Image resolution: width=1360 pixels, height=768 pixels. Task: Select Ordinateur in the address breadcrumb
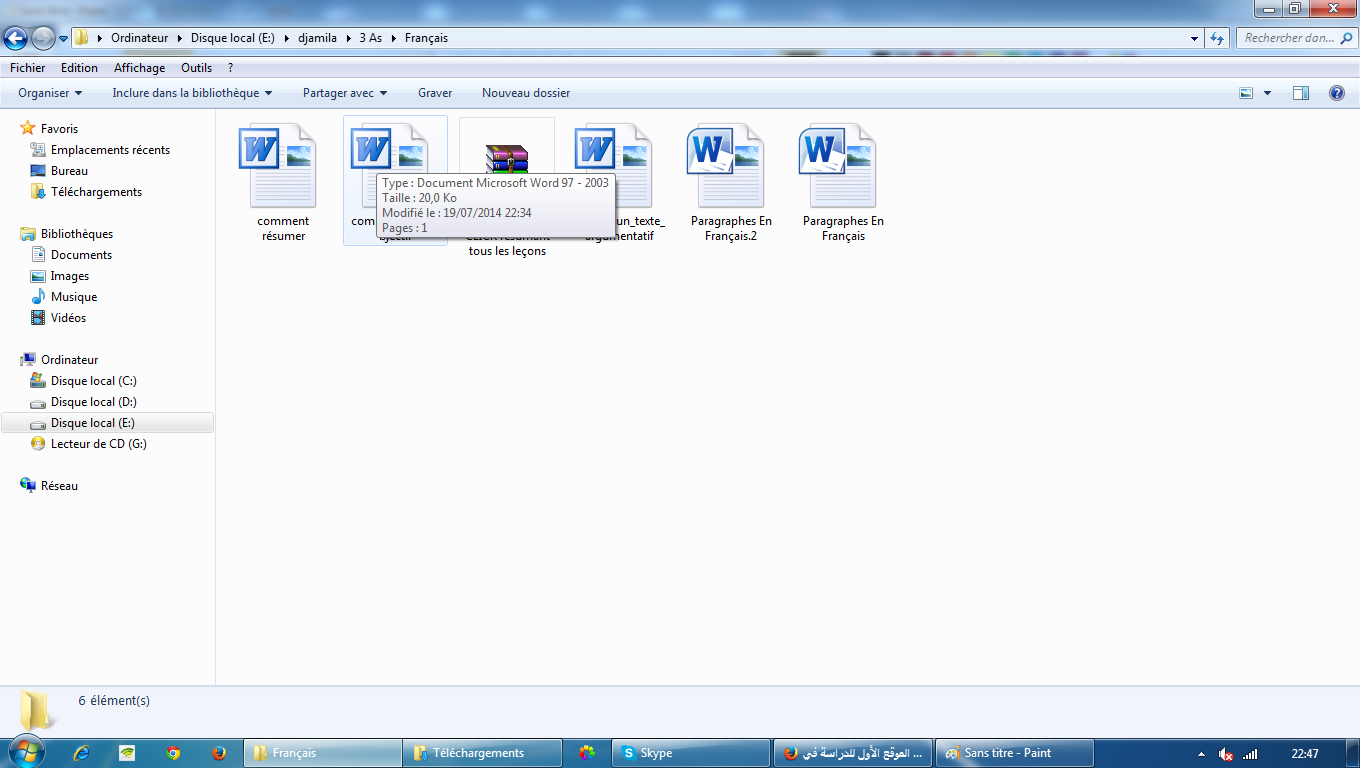click(x=140, y=38)
